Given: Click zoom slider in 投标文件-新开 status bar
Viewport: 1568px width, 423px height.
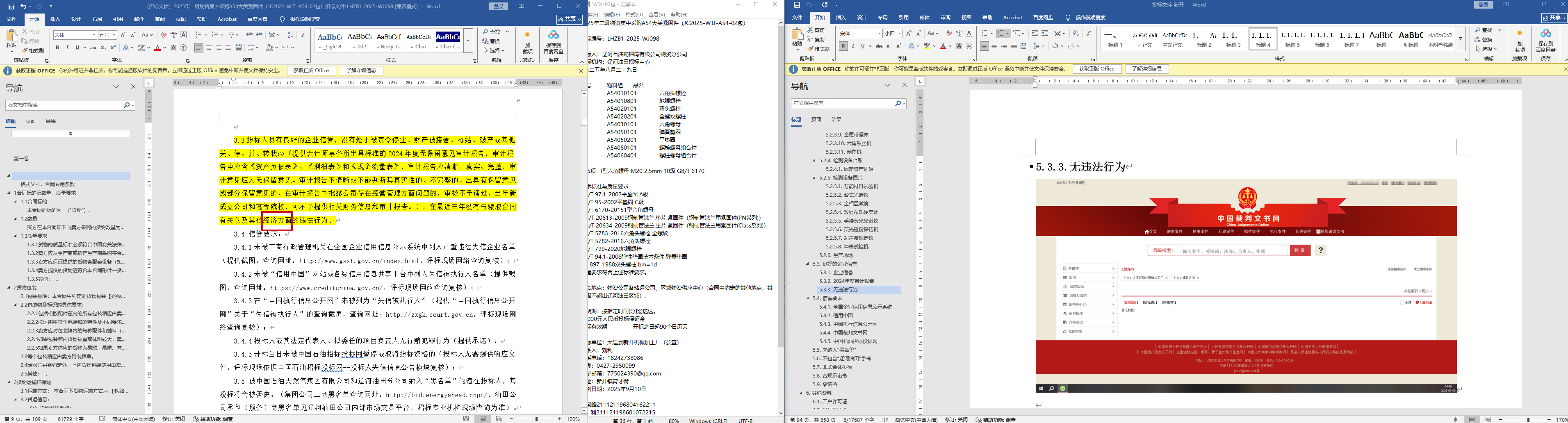Looking at the screenshot, I should pos(1528,419).
